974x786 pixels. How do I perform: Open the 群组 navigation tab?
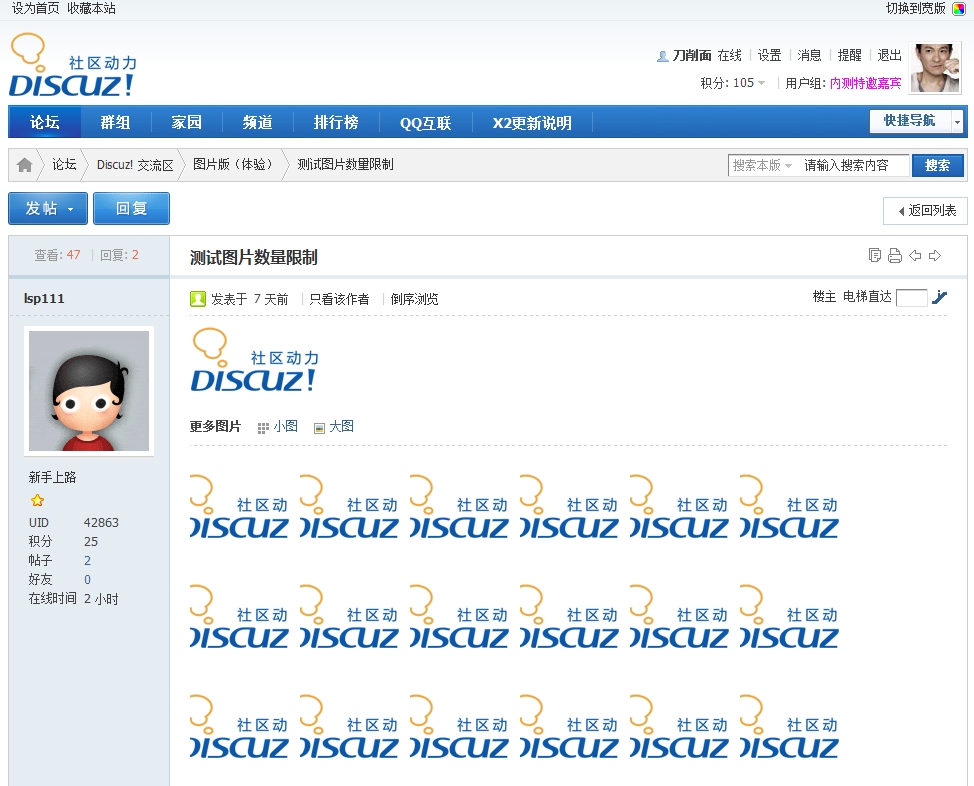(116, 122)
